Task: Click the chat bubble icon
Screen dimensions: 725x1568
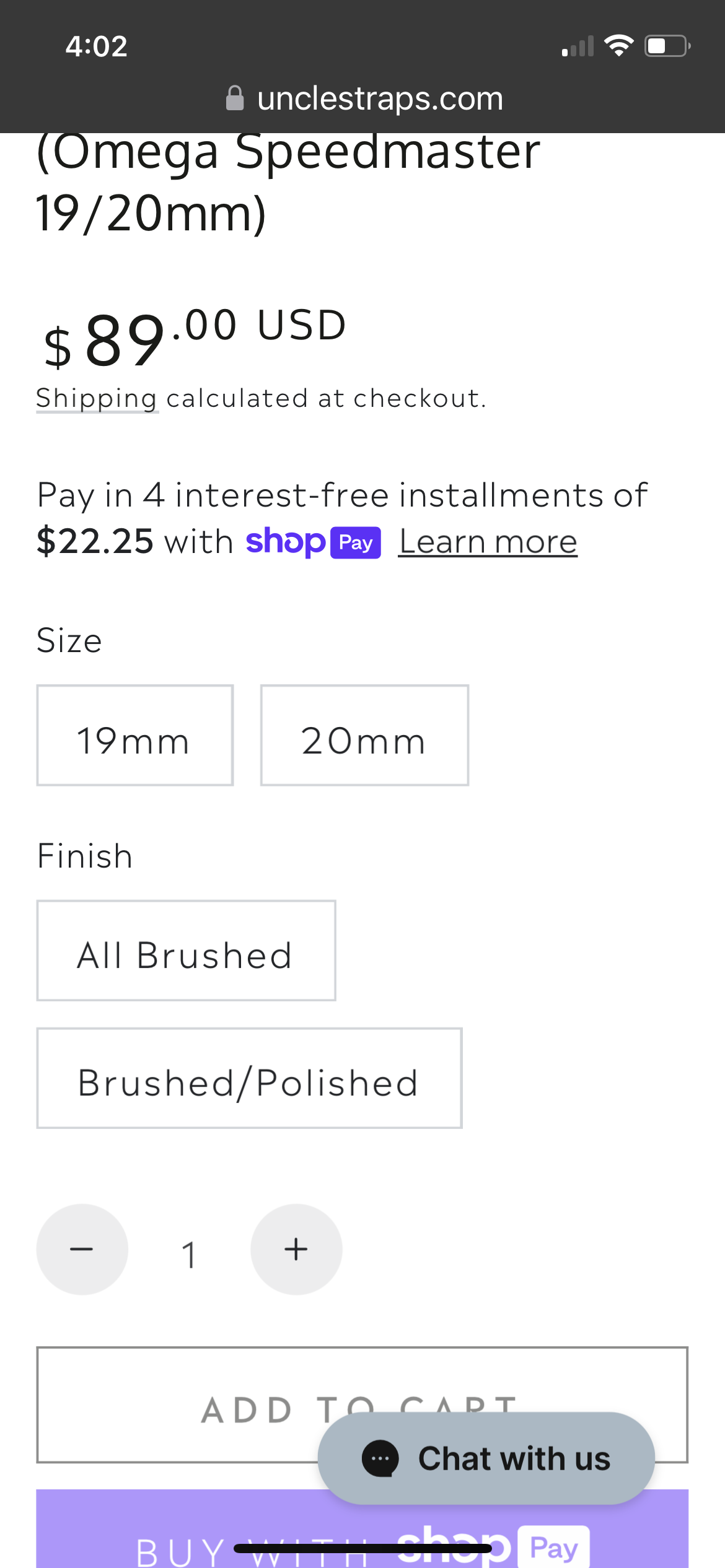Action: [380, 1458]
